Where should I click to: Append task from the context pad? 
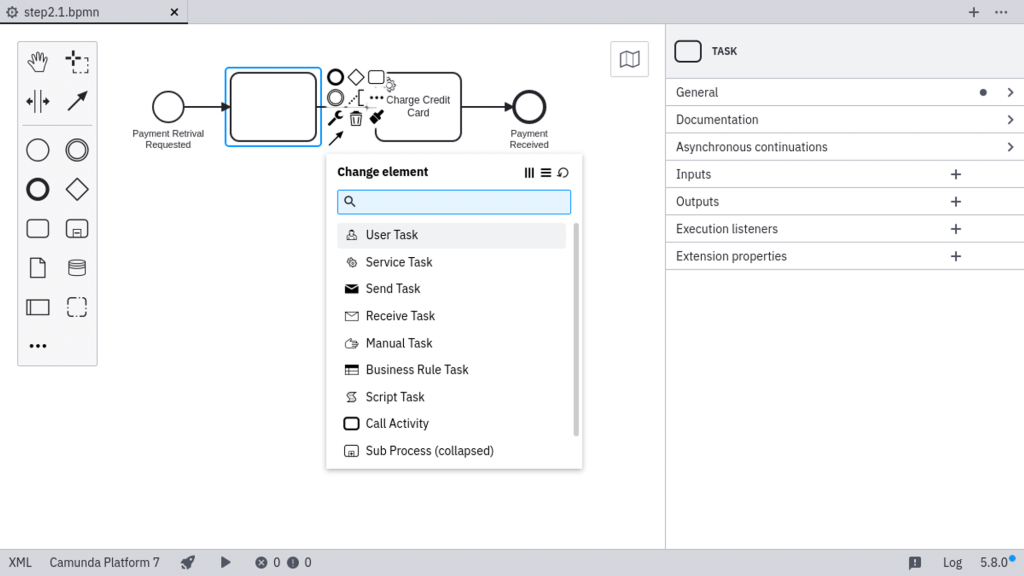point(376,77)
